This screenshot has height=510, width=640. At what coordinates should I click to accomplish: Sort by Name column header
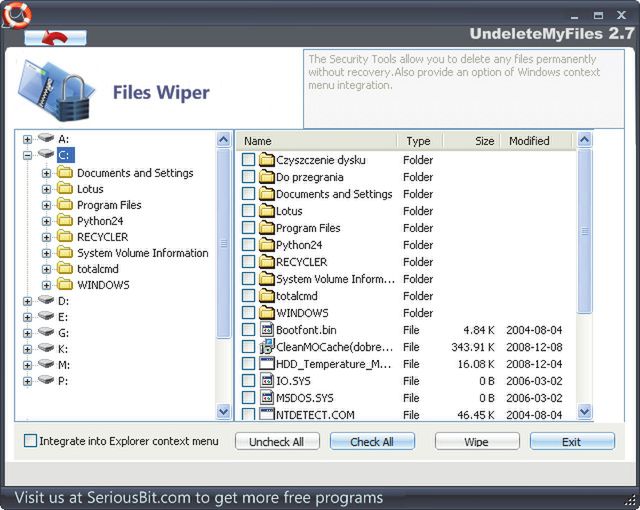317,141
